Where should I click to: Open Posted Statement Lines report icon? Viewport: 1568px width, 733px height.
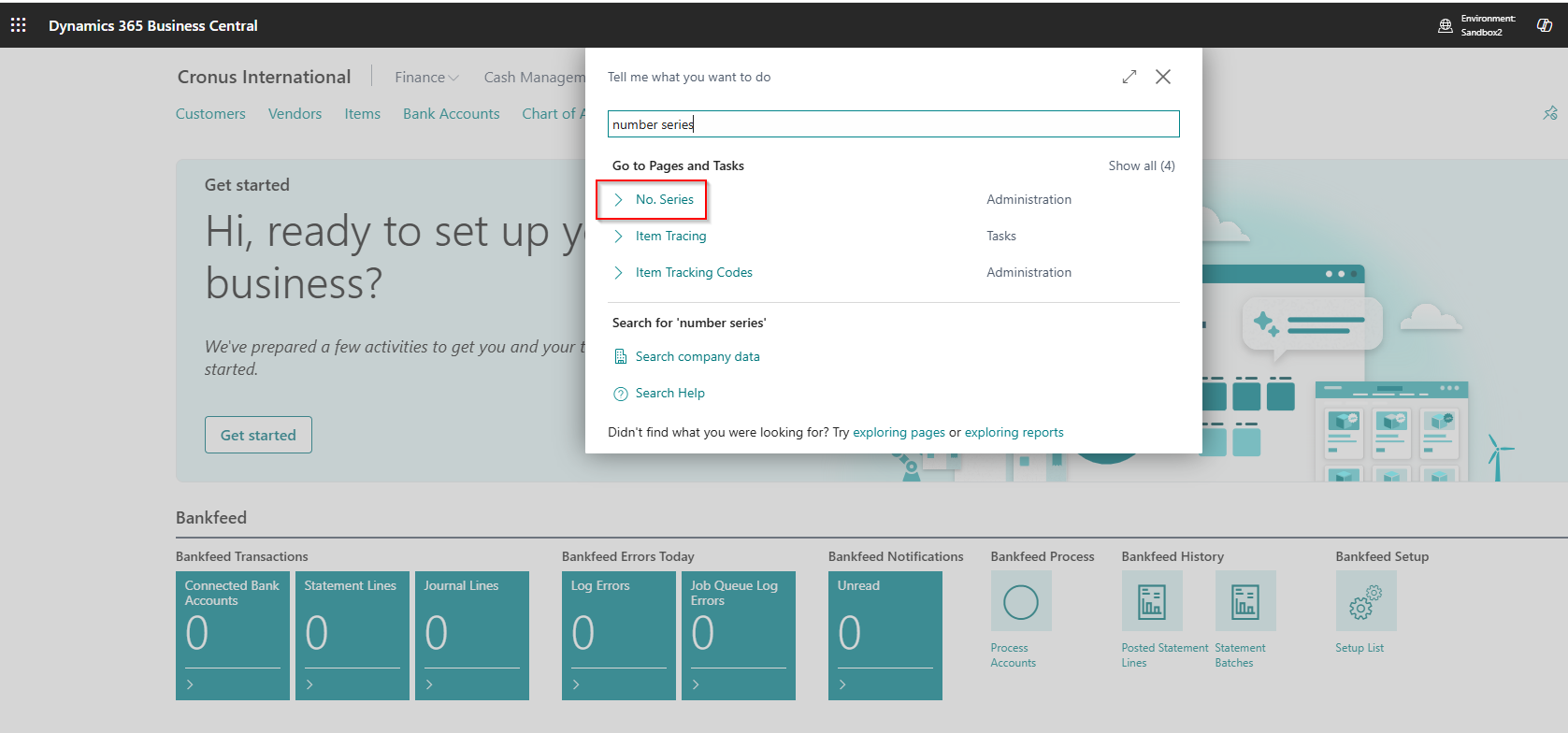tap(1152, 601)
